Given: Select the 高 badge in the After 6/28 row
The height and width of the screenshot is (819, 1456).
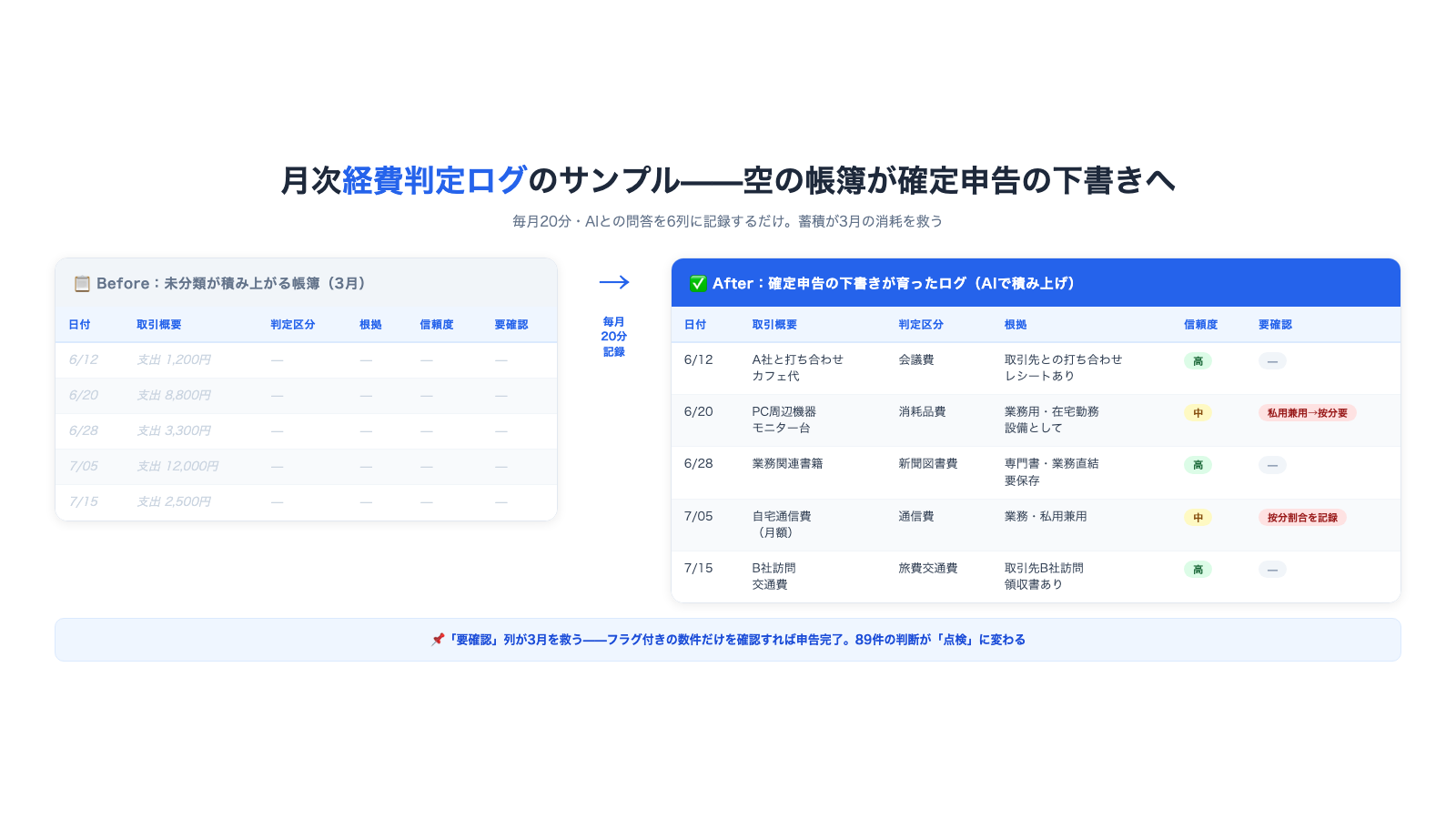Looking at the screenshot, I should pyautogui.click(x=1198, y=465).
